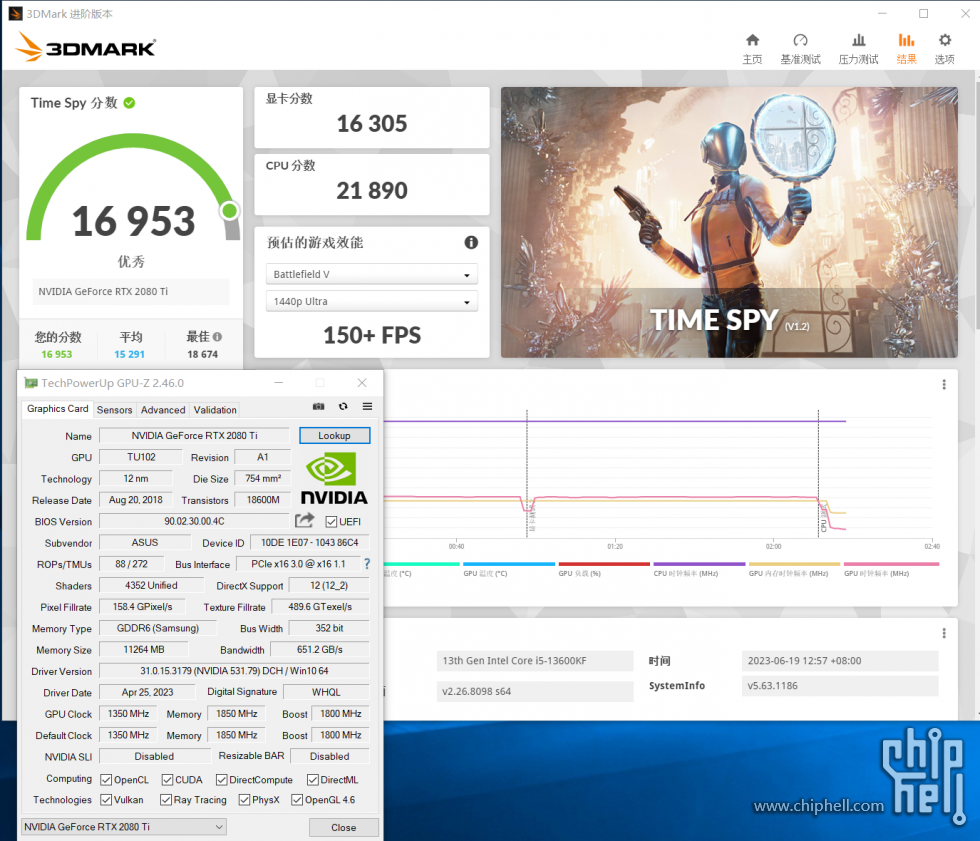Click the GPU 内存时钟频率 (MHz) legend item

click(794, 569)
